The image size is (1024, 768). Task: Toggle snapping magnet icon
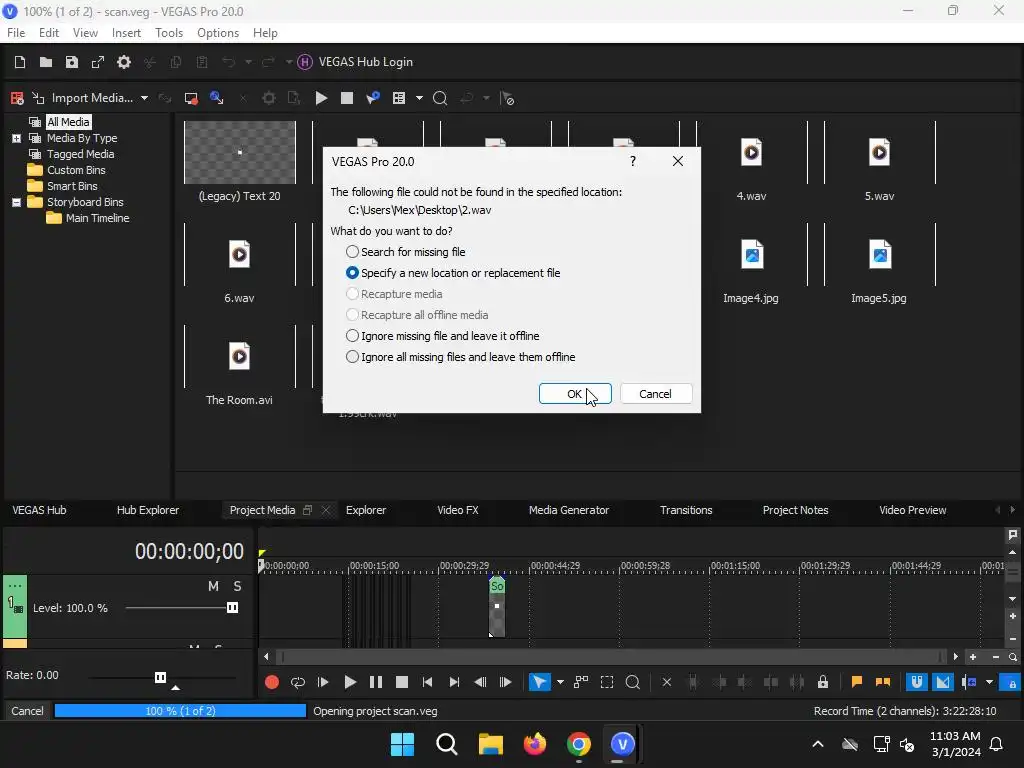click(x=917, y=682)
